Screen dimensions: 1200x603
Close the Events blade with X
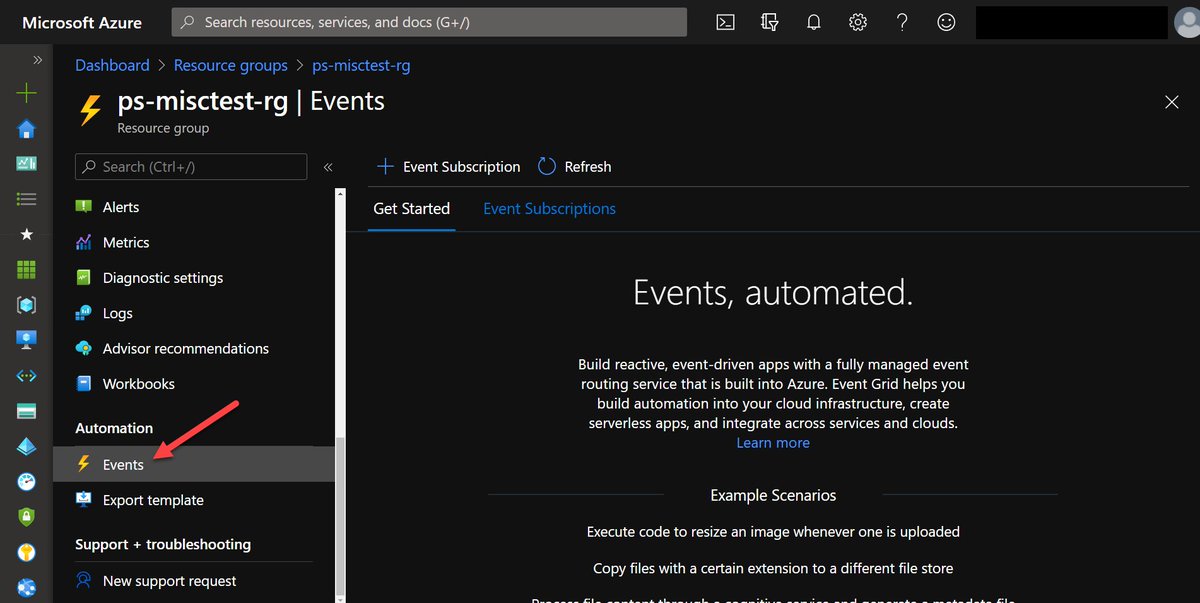(x=1172, y=101)
